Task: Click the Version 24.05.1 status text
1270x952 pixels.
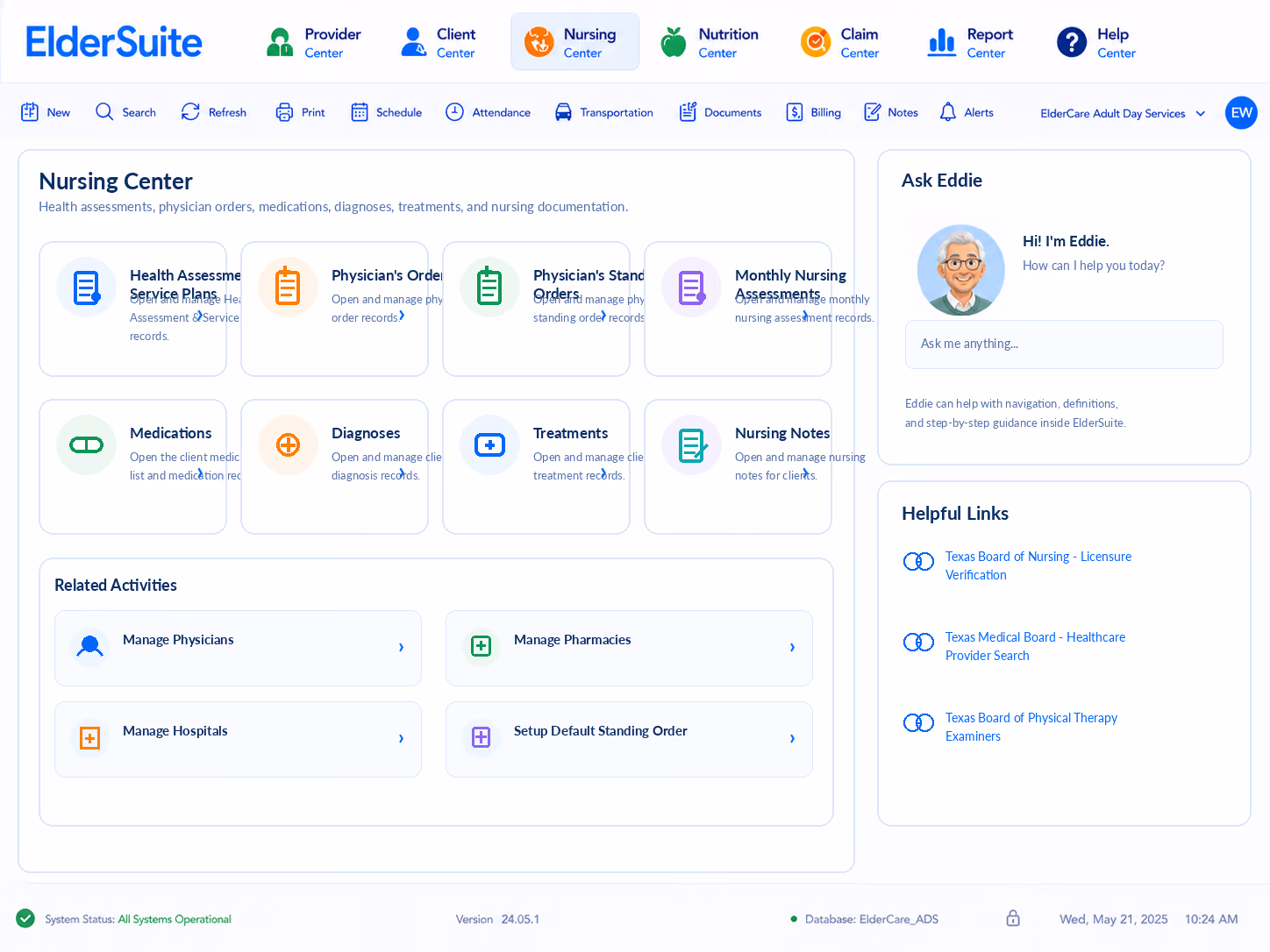Action: 497,920
